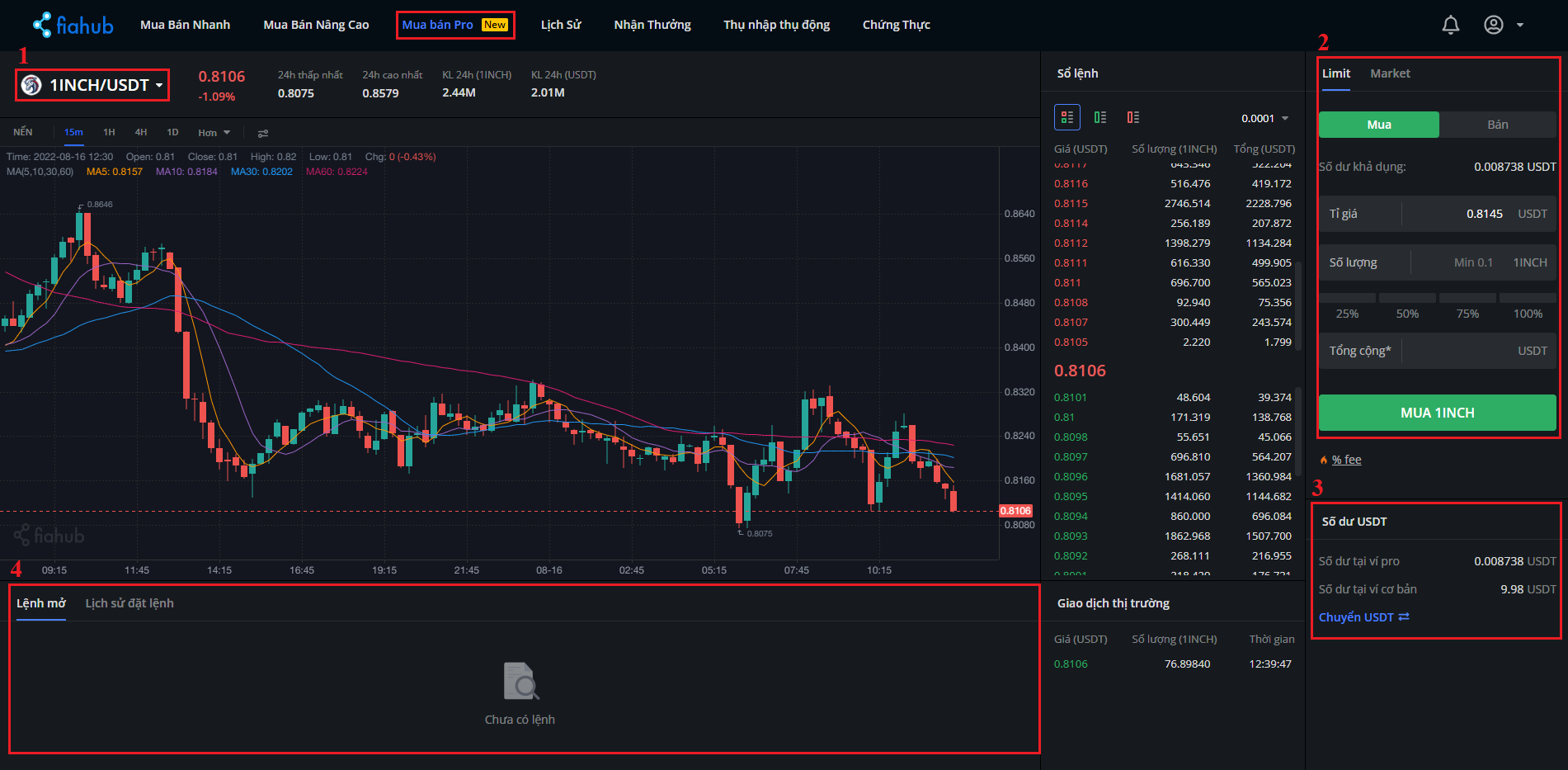Viewport: 1568px width, 770px height.
Task: Expand the Hơn timeframe dropdown
Action: pyautogui.click(x=214, y=133)
